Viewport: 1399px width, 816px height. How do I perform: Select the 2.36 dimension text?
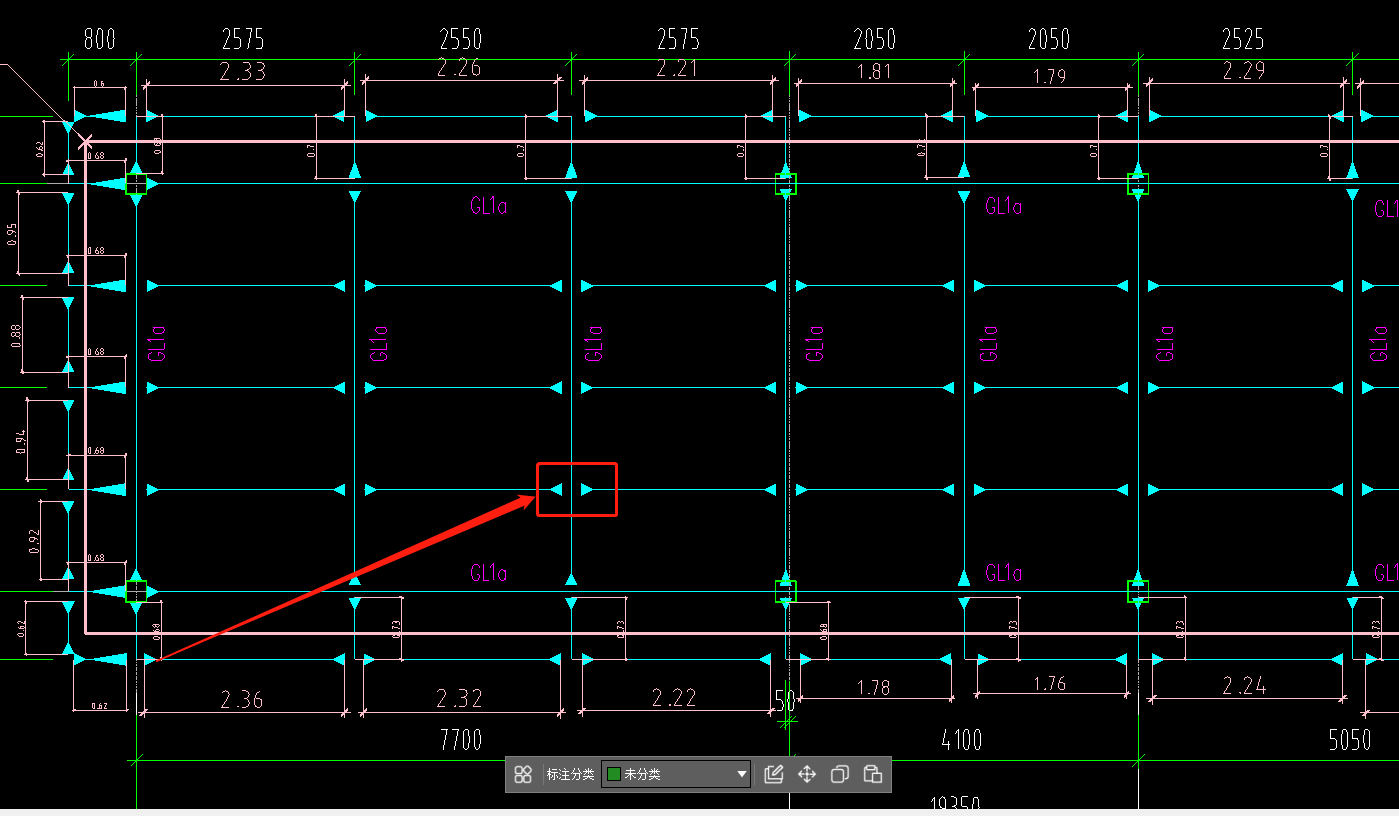point(241,699)
